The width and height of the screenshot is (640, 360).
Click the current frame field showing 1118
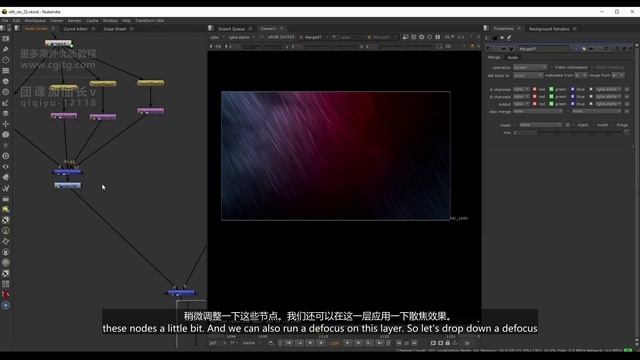click(x=334, y=343)
